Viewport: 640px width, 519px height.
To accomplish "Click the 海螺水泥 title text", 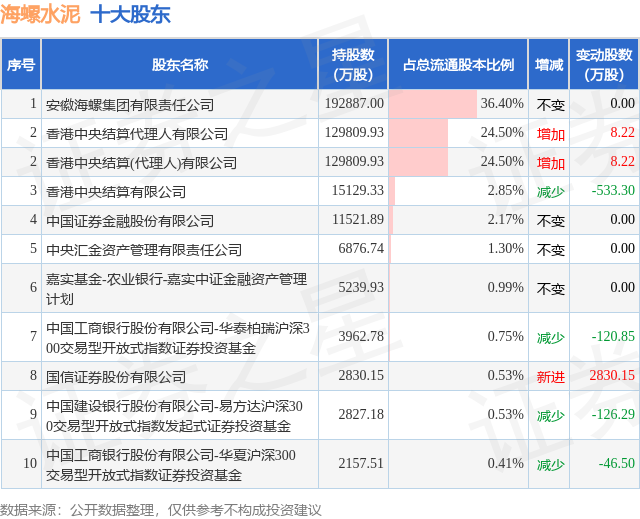I will [x=40, y=14].
